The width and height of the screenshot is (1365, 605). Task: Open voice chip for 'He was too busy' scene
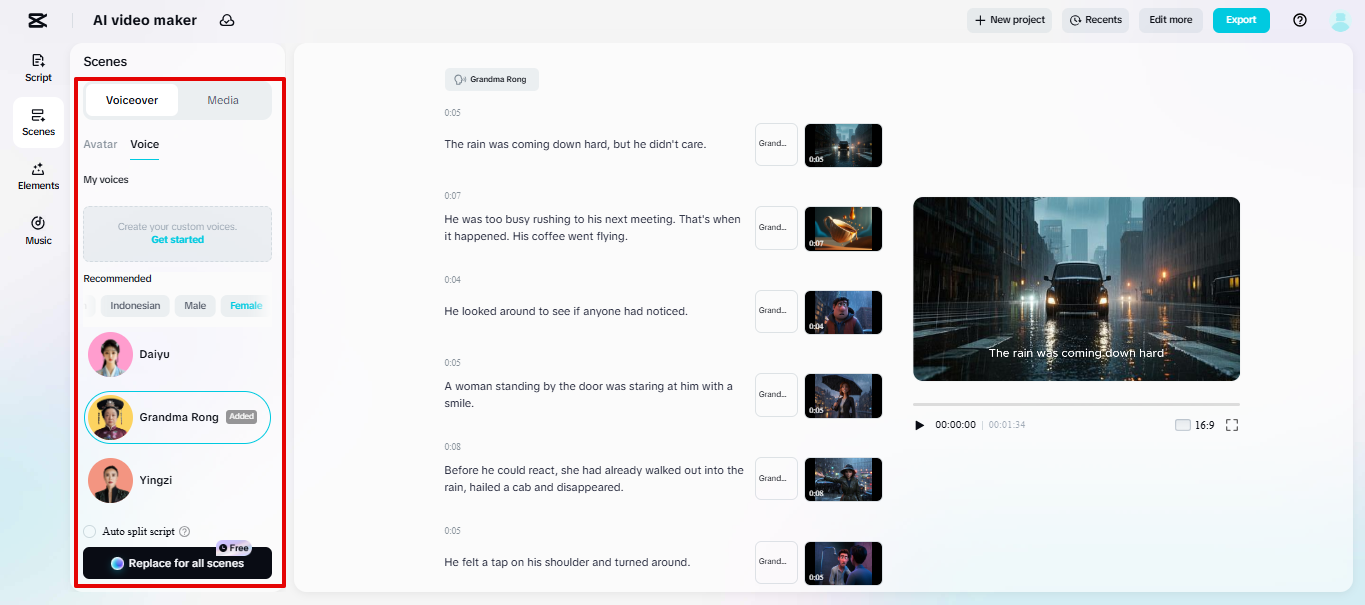776,228
